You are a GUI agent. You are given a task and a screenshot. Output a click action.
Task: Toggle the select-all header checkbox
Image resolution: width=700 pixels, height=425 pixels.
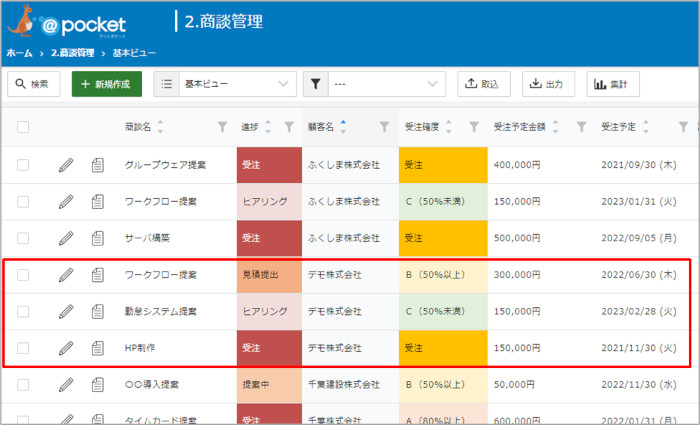tap(23, 127)
